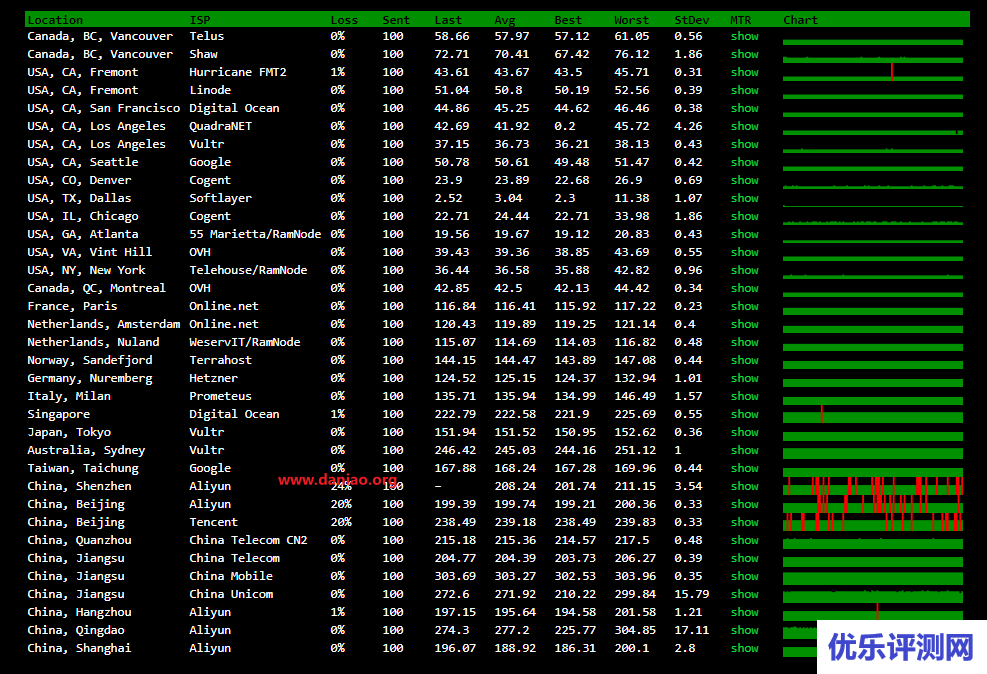Click the Loss column header

tap(344, 20)
